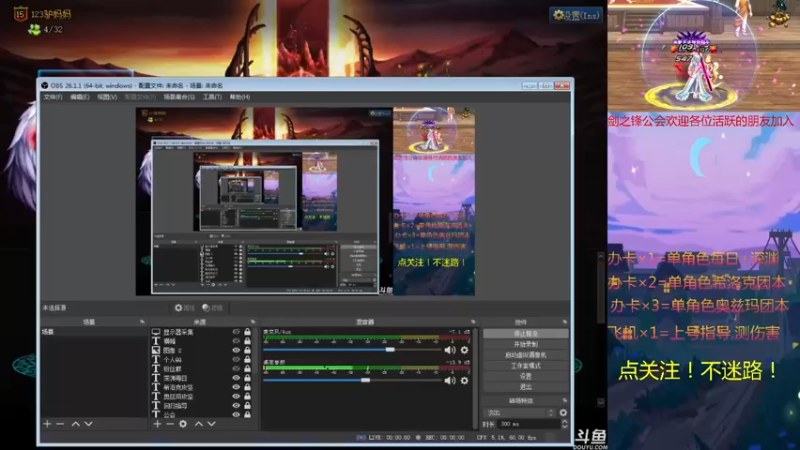Image resolution: width=800 pixels, height=450 pixels.
Task: Show the 显示器采集 source with its eye
Action: 236,332
